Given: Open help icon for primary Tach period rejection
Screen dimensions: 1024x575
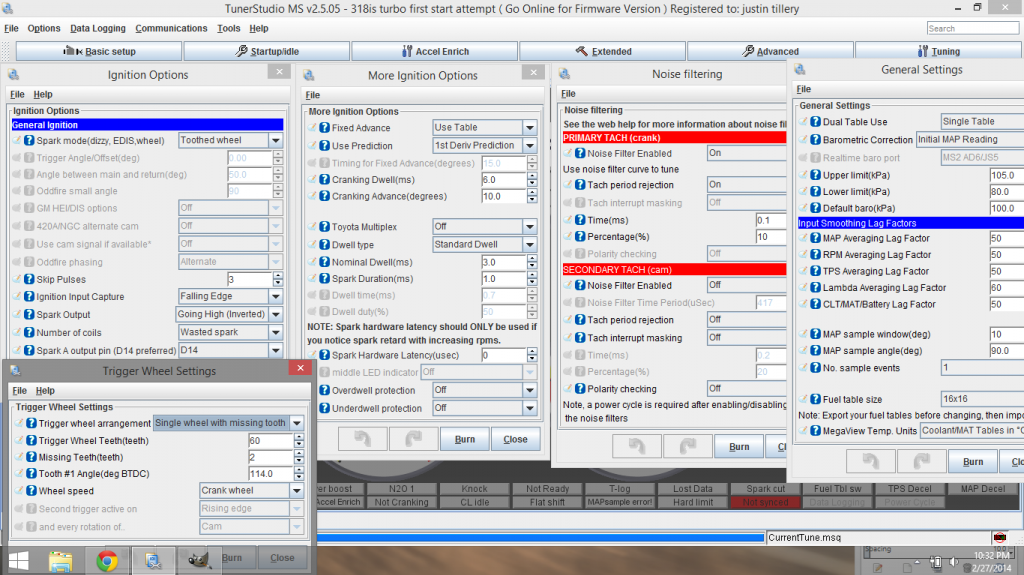Looking at the screenshot, I should click(x=579, y=185).
